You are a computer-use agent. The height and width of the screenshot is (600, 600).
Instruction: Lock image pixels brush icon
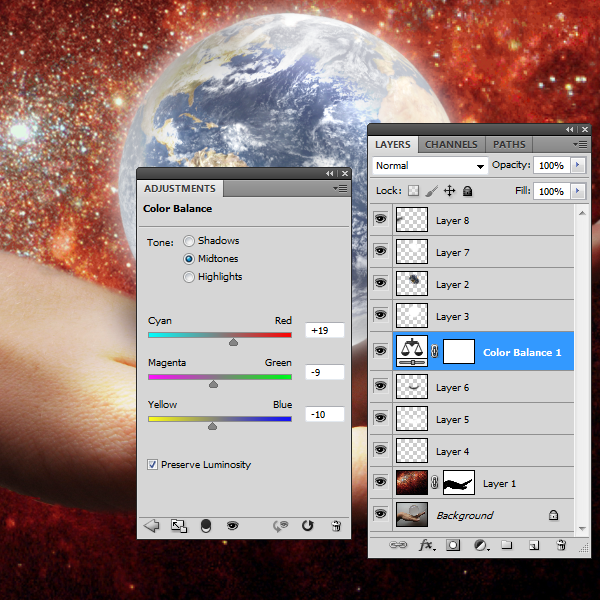tap(432, 191)
